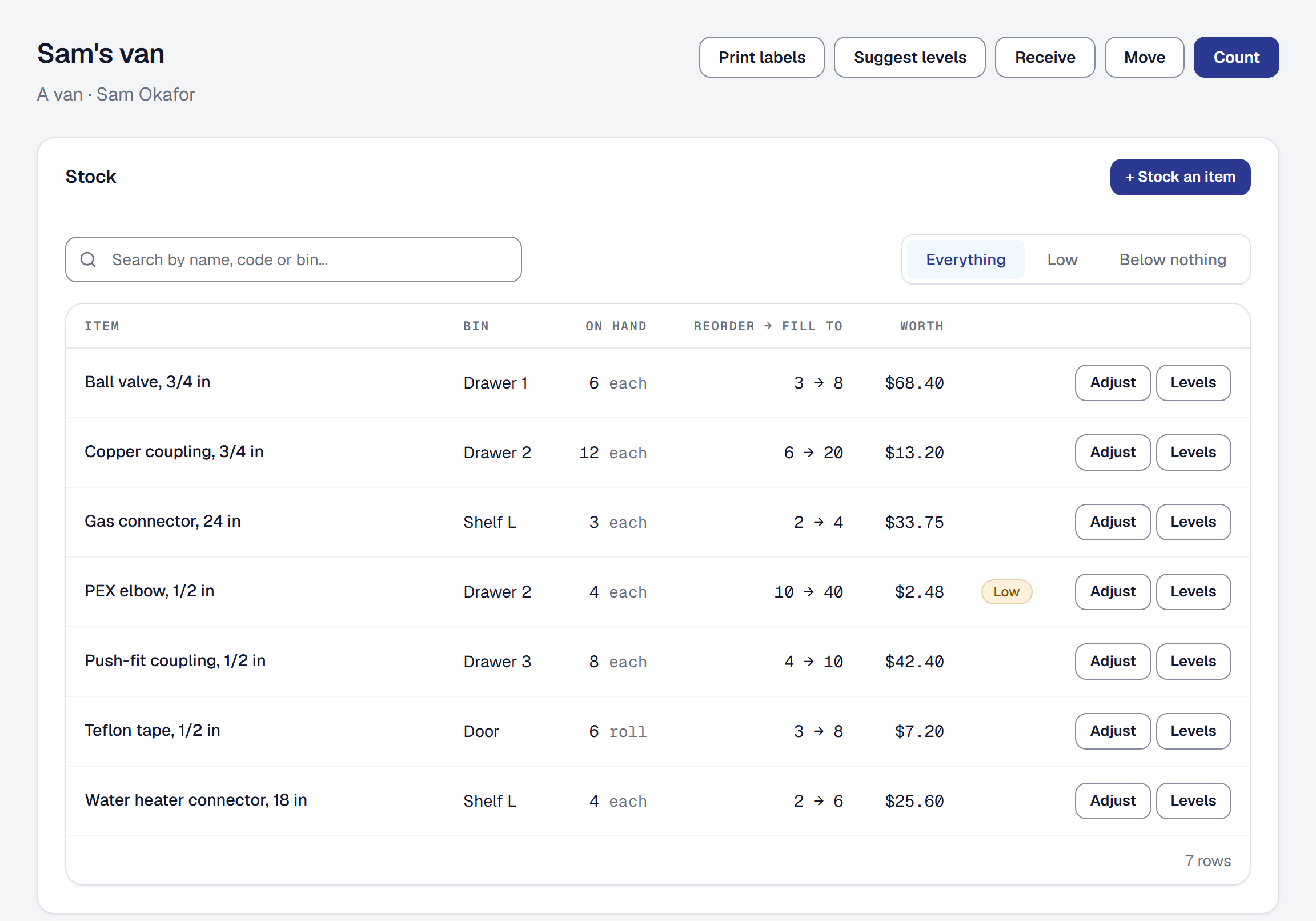Open Levels for Ball valve
The height and width of the screenshot is (921, 1316).
(x=1193, y=382)
